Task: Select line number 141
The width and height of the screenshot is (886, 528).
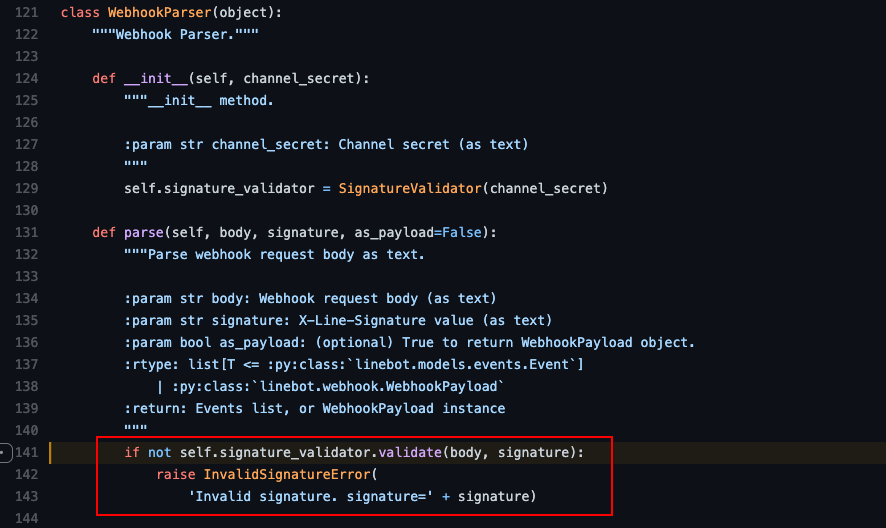Action: pos(27,452)
